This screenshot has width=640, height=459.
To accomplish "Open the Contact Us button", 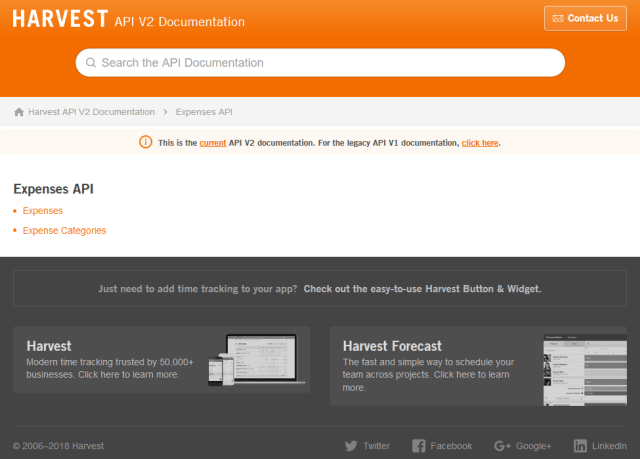I will (585, 18).
